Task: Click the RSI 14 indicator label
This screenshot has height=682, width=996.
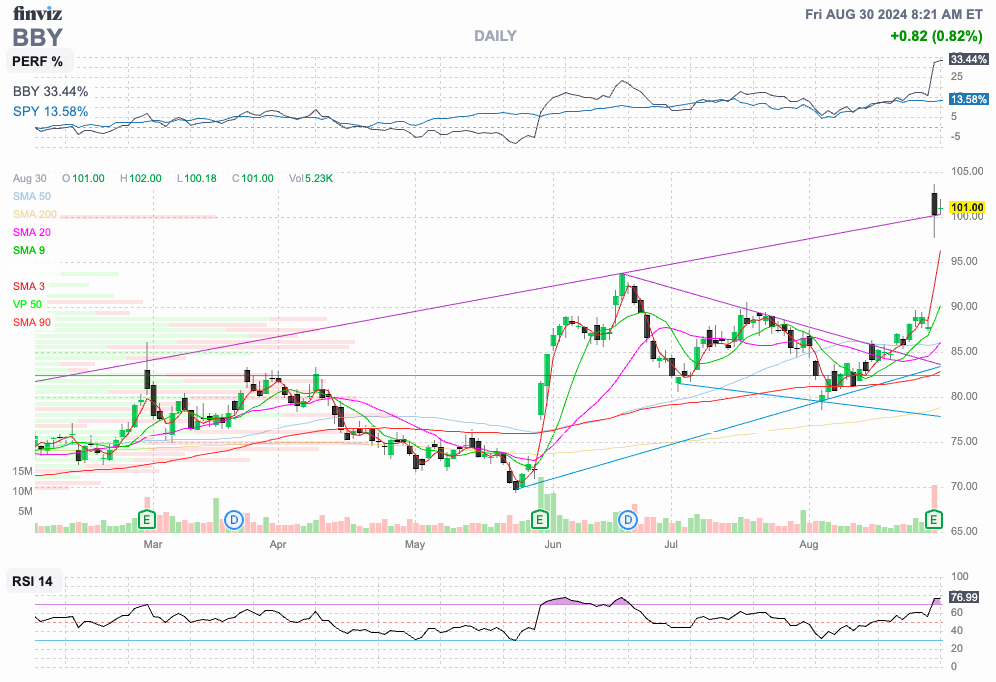Action: [32, 581]
